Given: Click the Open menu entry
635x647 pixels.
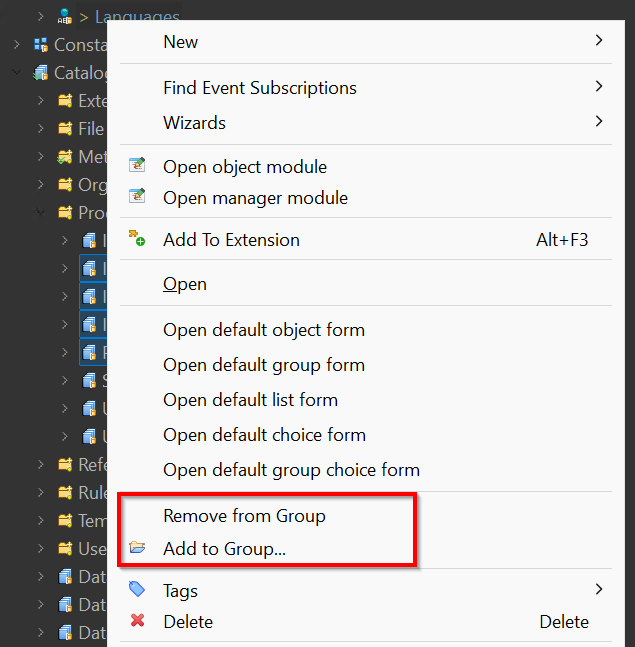Looking at the screenshot, I should 366,284.
